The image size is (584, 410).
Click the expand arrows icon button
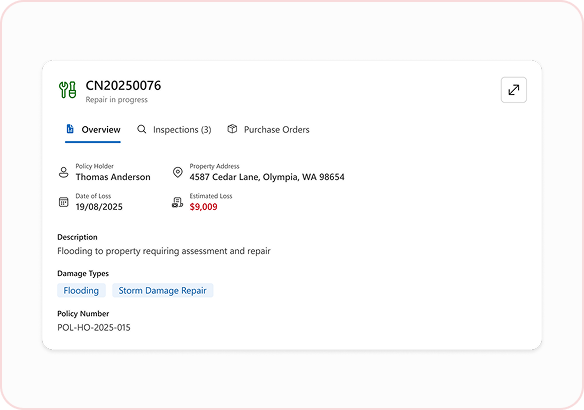pyautogui.click(x=514, y=90)
